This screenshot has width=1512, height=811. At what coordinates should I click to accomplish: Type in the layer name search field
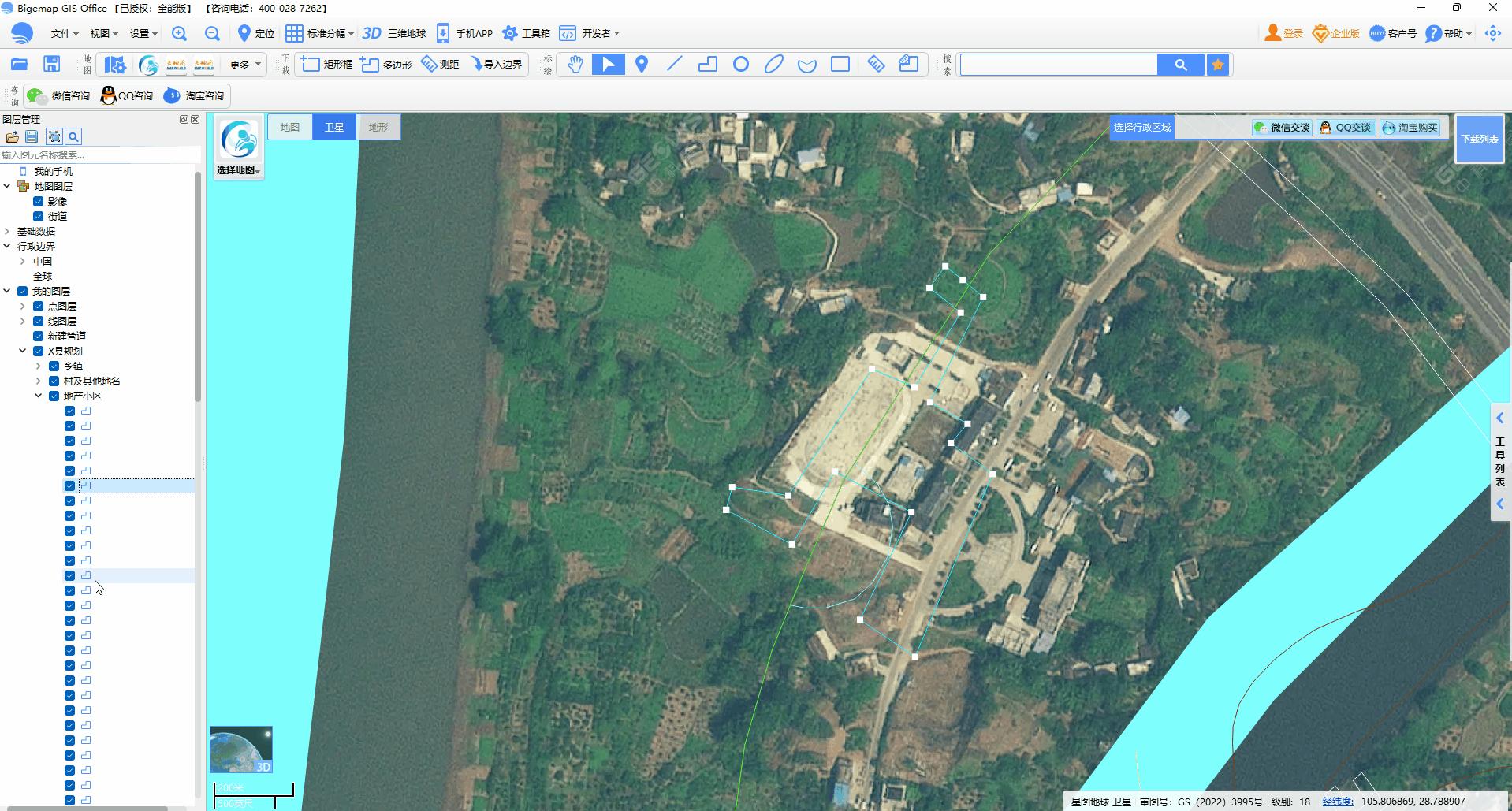pyautogui.click(x=95, y=154)
